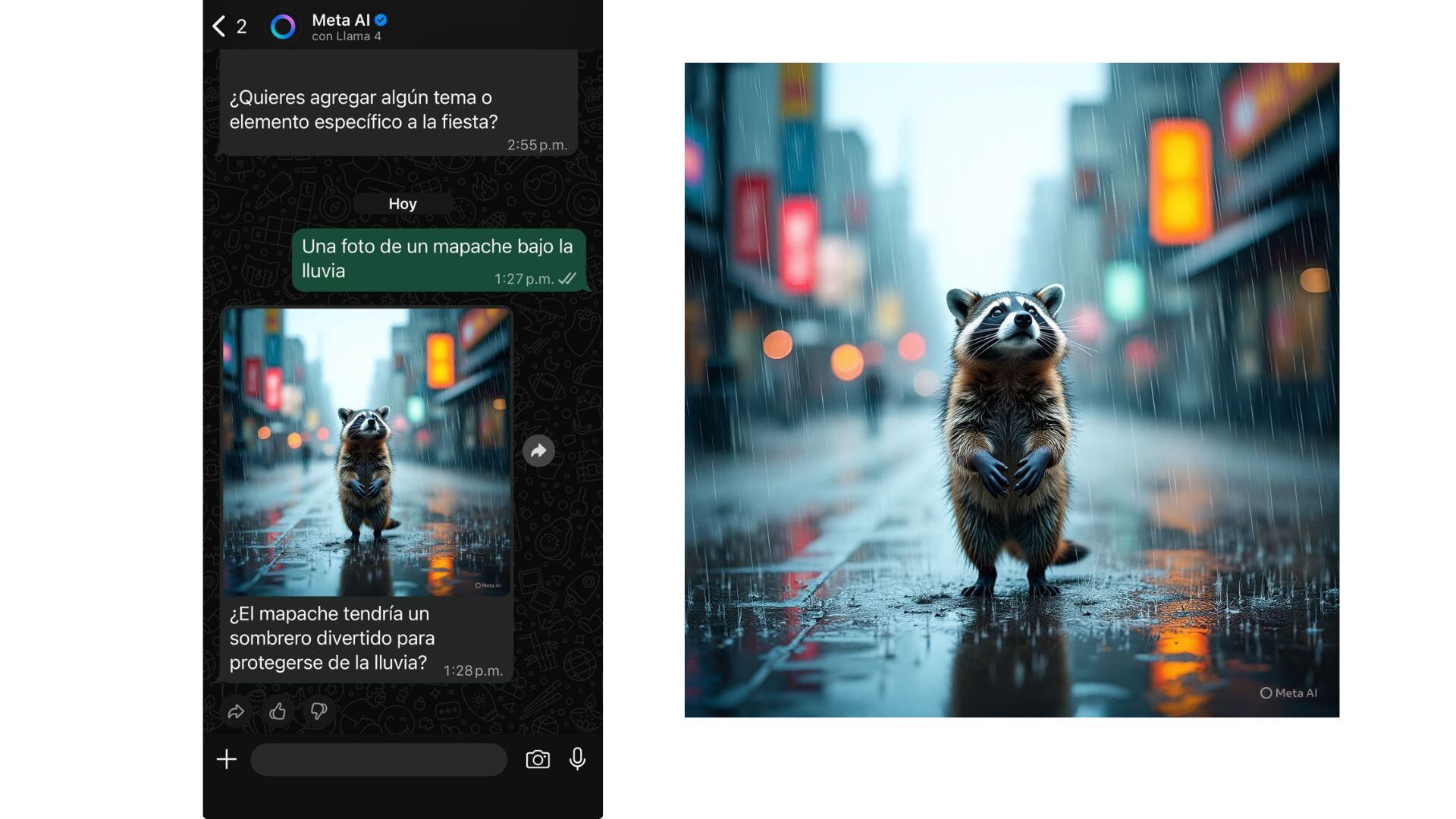Tap the microphone icon to record audio
The width and height of the screenshot is (1456, 819).
point(577,759)
